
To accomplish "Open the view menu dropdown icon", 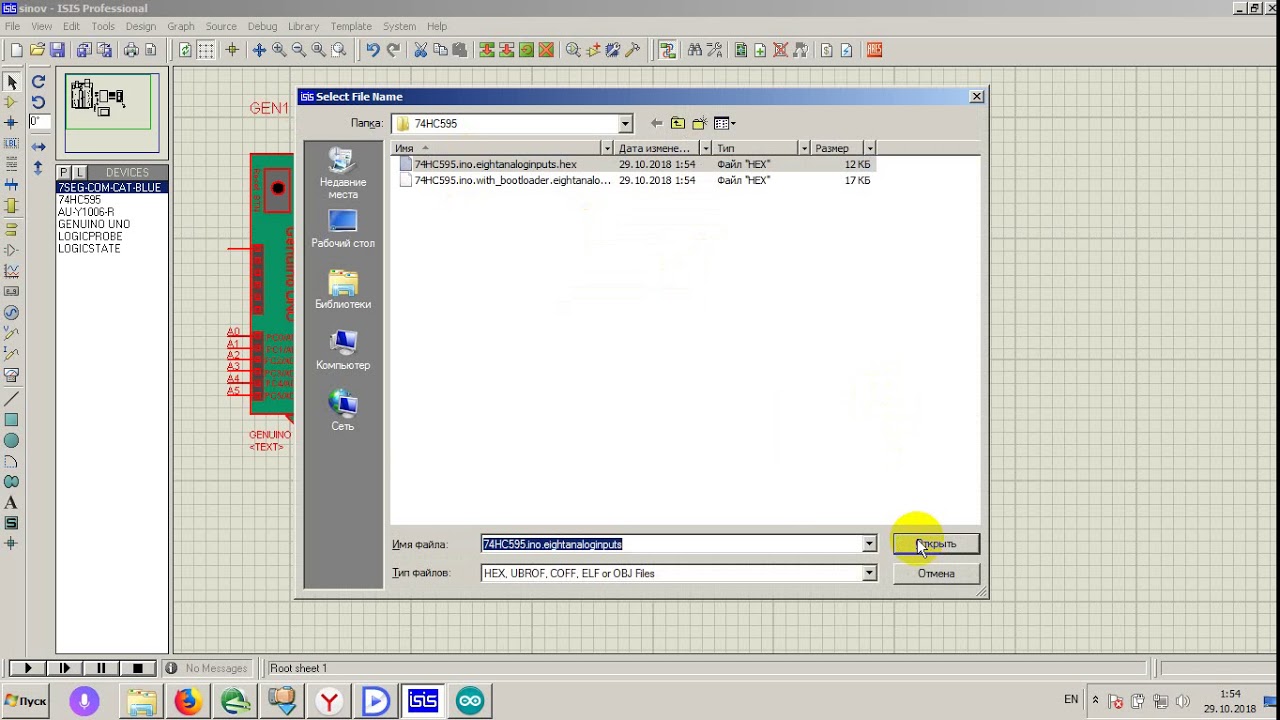I will [x=725, y=123].
